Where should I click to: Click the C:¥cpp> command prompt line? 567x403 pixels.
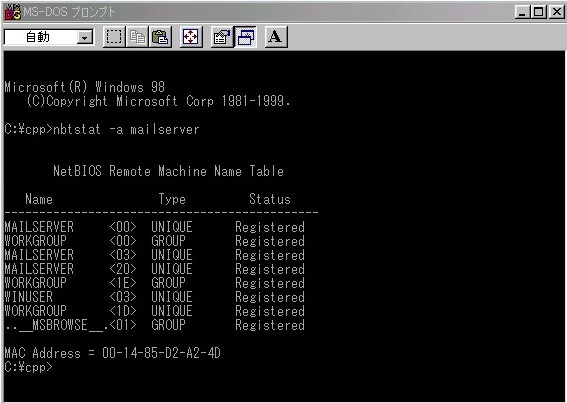coord(28,367)
